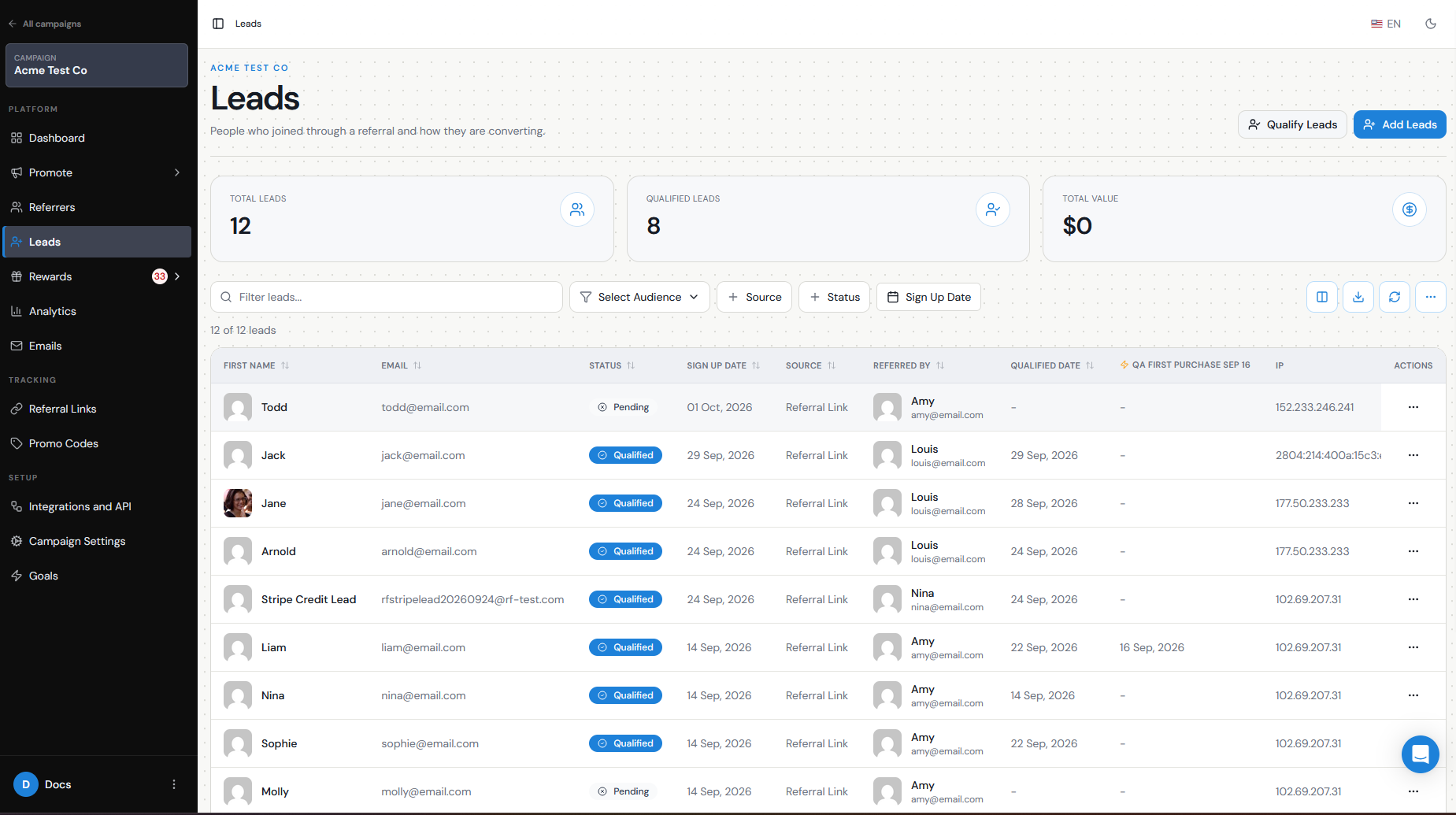This screenshot has height=815, width=1456.
Task: Click the Qualify Leads button
Action: [x=1292, y=124]
